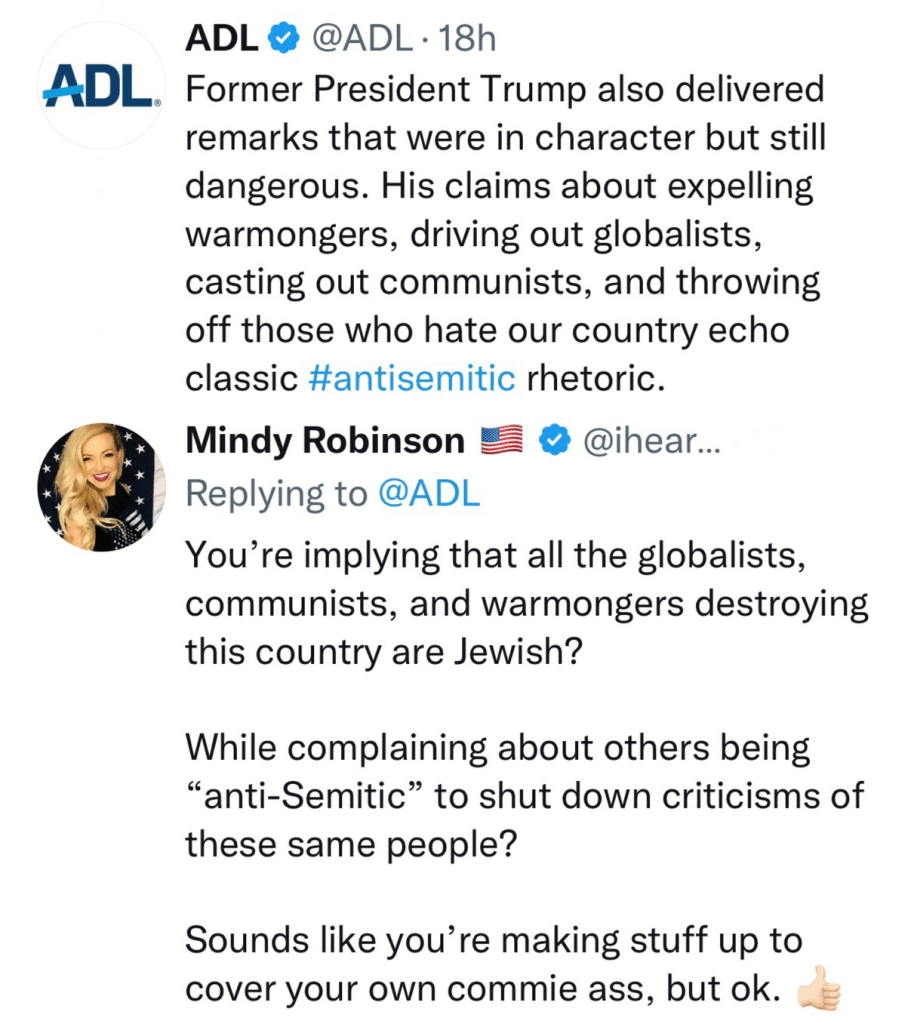Click the 'Replying to' label

[277, 494]
